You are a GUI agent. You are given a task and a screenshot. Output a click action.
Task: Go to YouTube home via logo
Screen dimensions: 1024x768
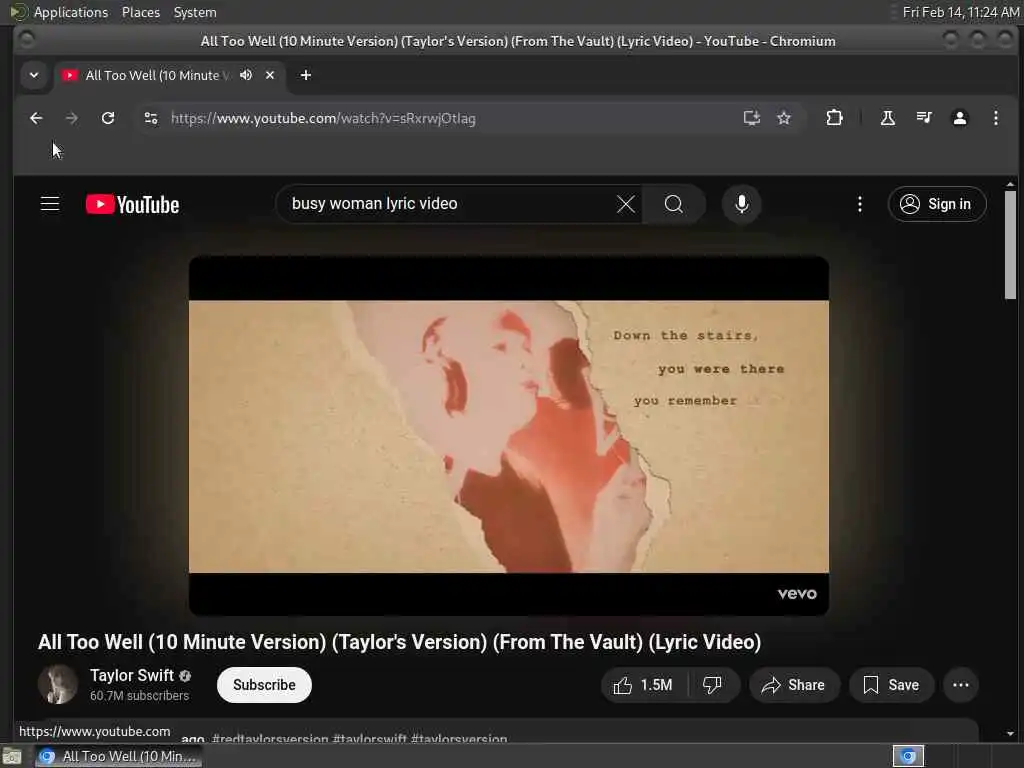point(133,204)
